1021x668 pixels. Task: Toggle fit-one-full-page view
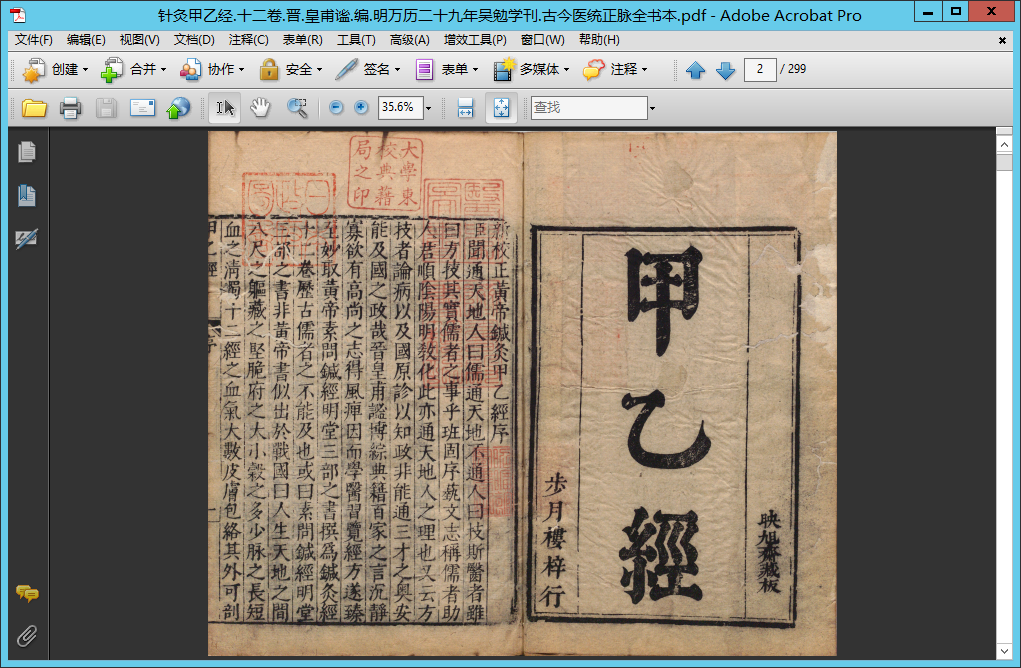coord(502,108)
